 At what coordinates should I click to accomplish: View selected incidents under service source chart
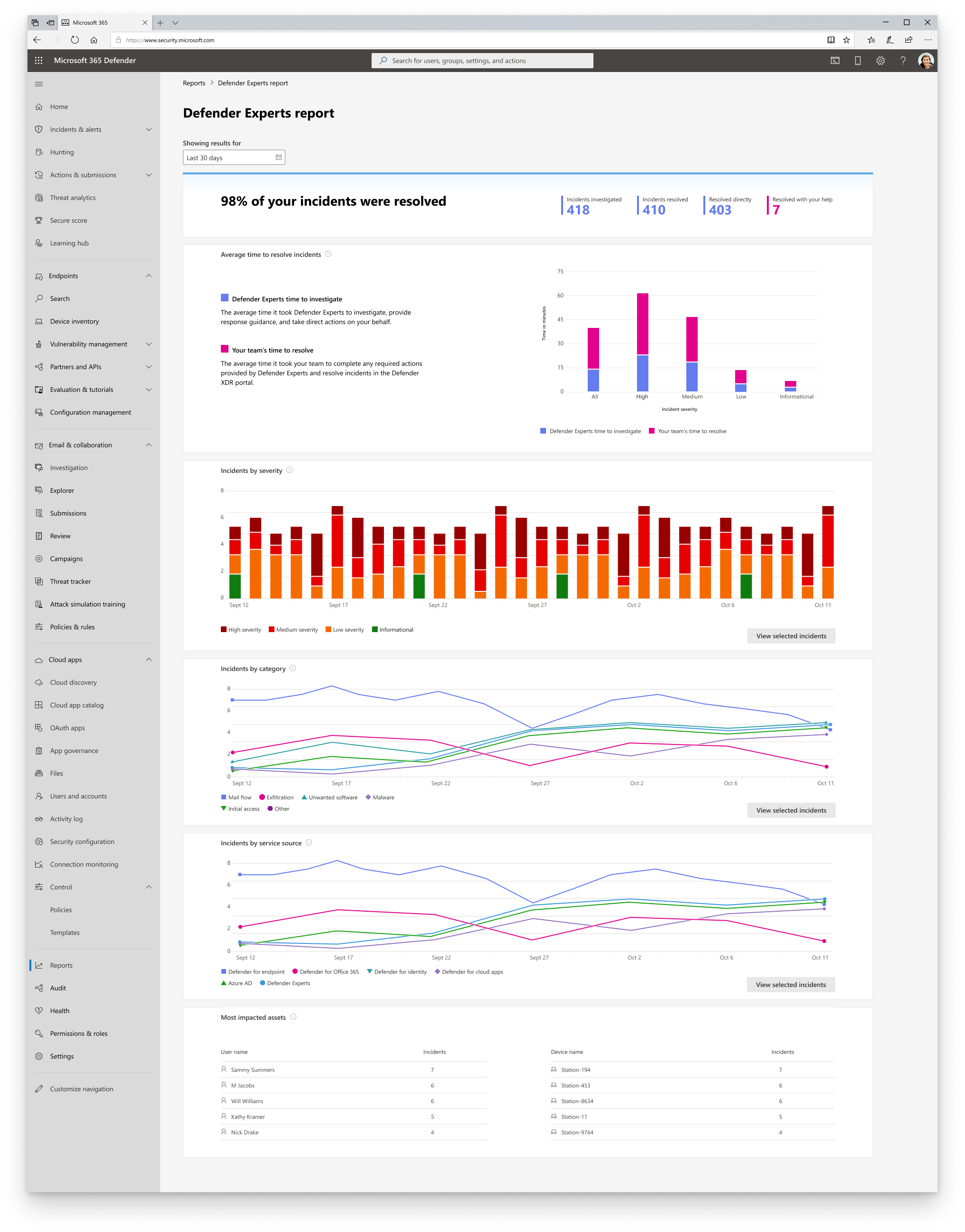[x=791, y=985]
